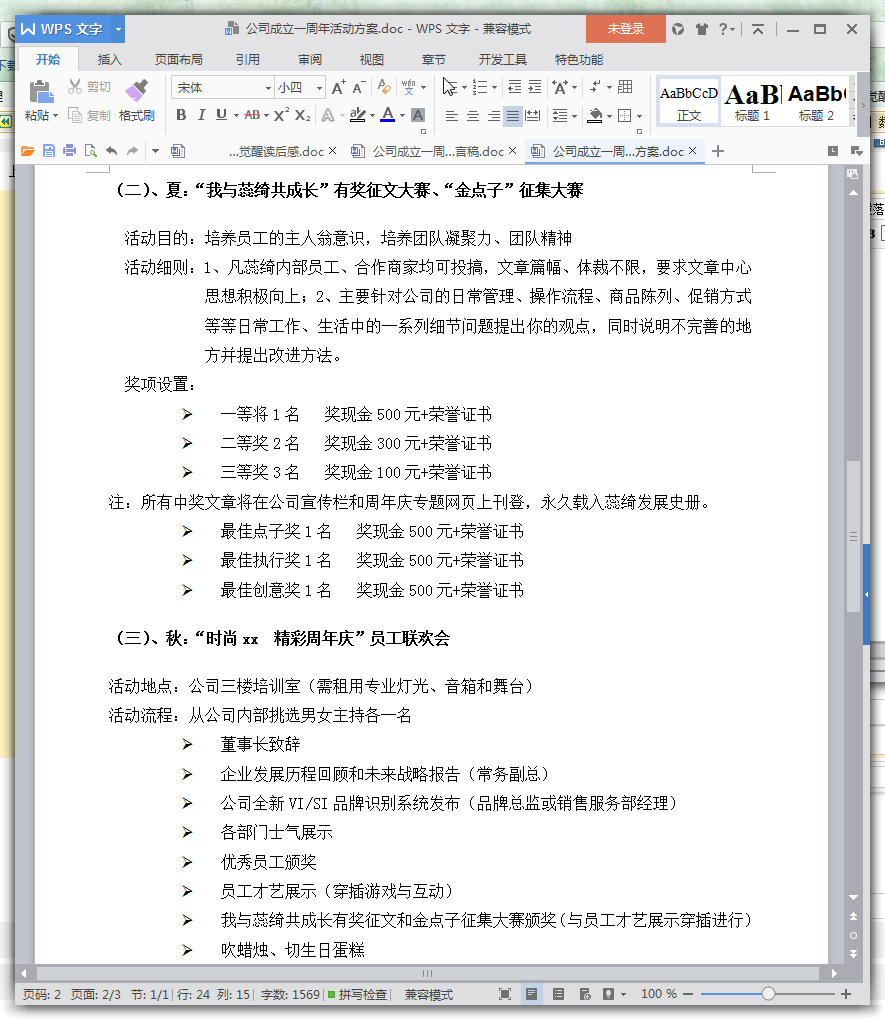Save document with floppy disk icon
This screenshot has width=885, height=1020.
[x=49, y=151]
